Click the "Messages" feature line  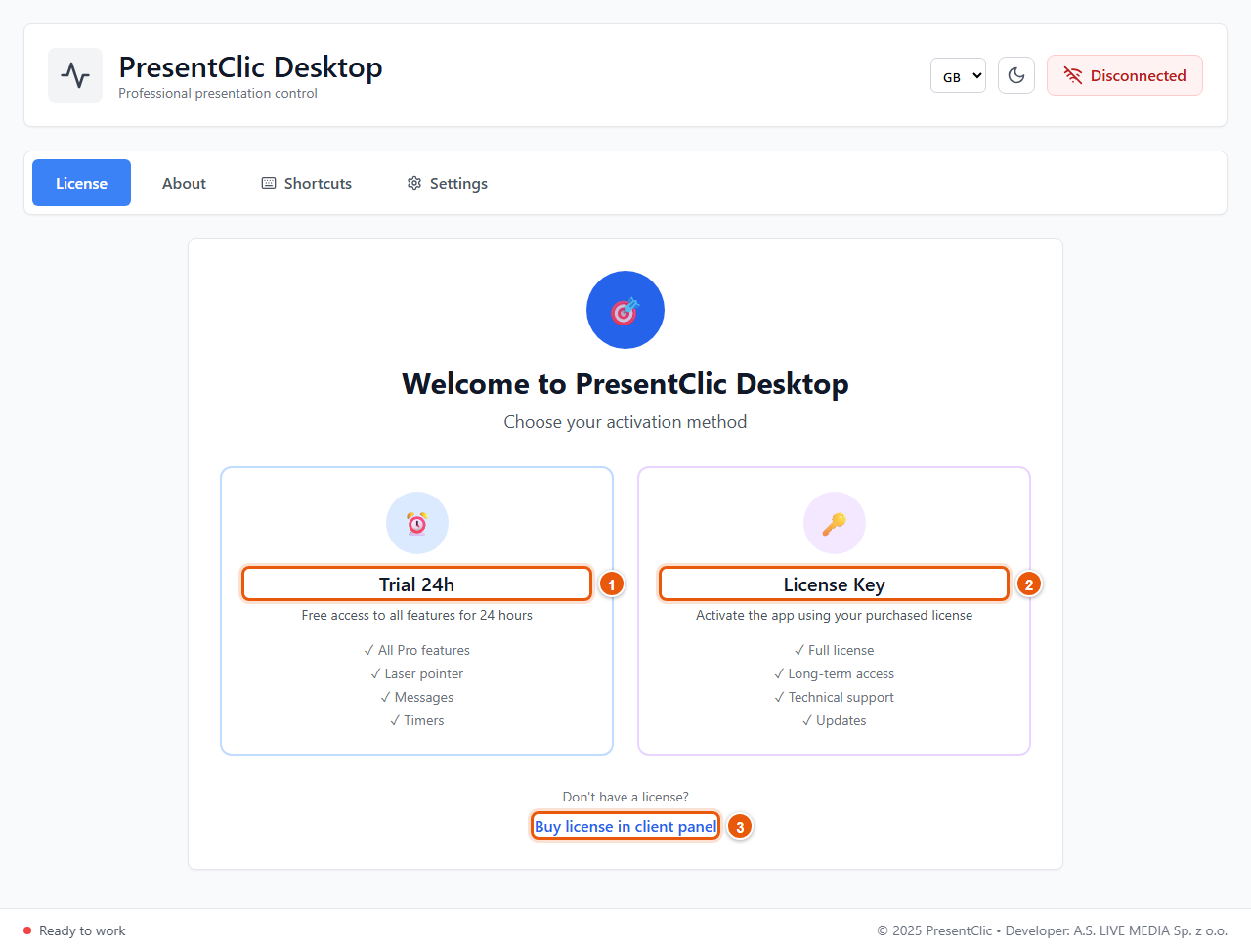click(417, 697)
